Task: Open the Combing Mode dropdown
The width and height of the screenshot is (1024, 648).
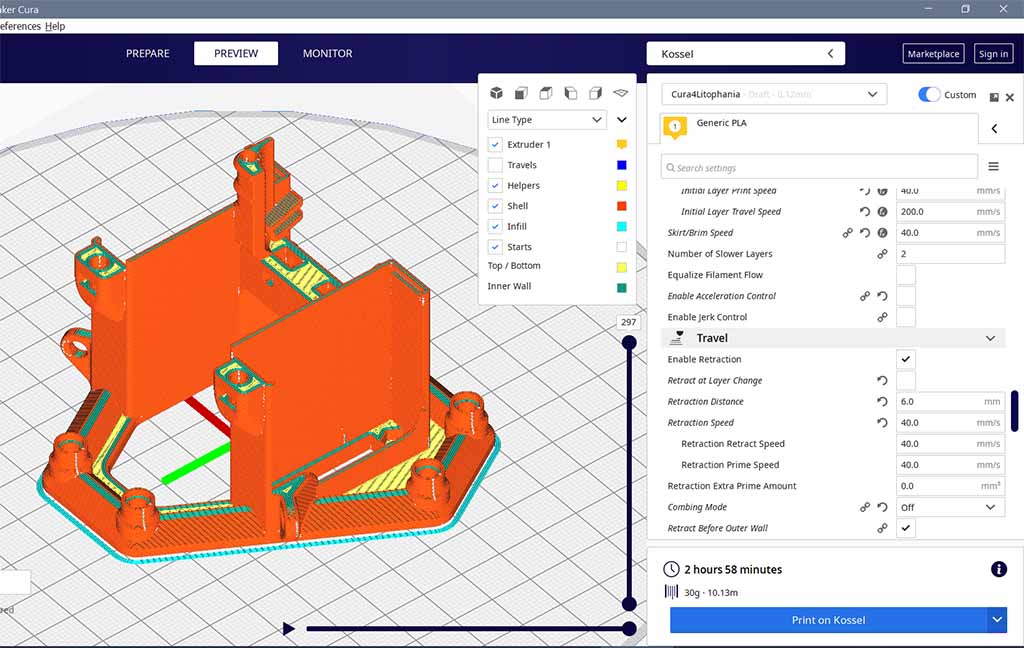Action: tap(950, 507)
